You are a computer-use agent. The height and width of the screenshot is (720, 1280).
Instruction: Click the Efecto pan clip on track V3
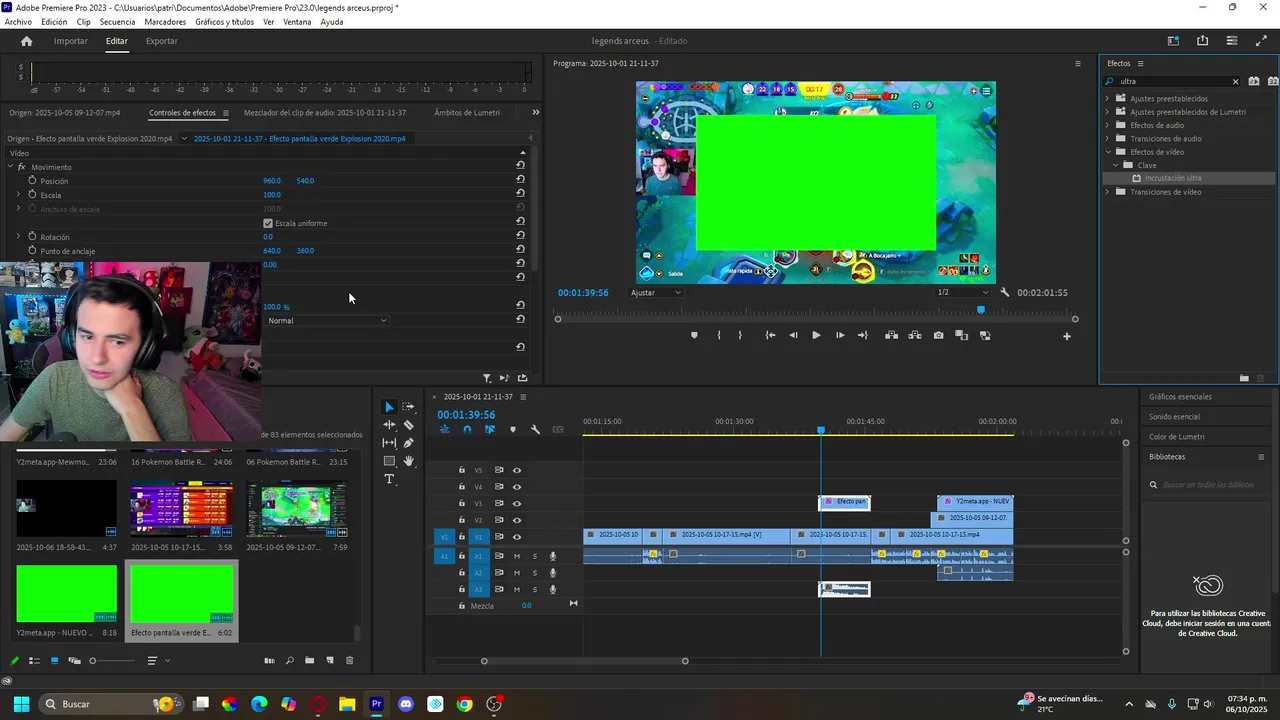coord(845,502)
